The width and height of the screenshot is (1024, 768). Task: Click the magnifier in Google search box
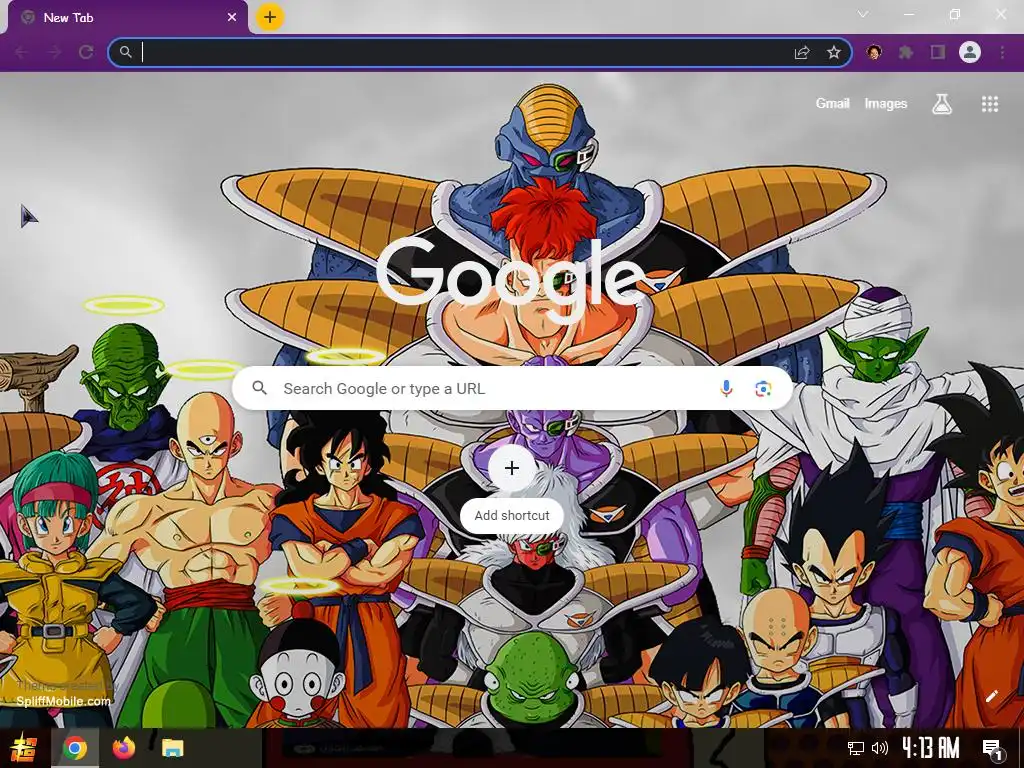pos(259,389)
